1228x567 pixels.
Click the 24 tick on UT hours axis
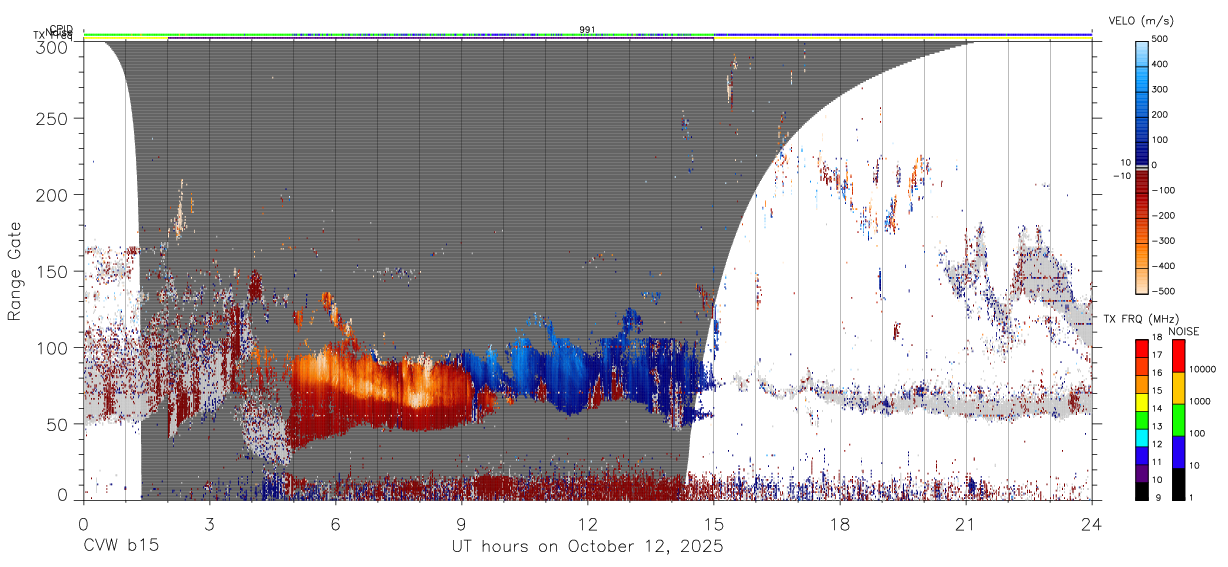pyautogui.click(x=1091, y=524)
